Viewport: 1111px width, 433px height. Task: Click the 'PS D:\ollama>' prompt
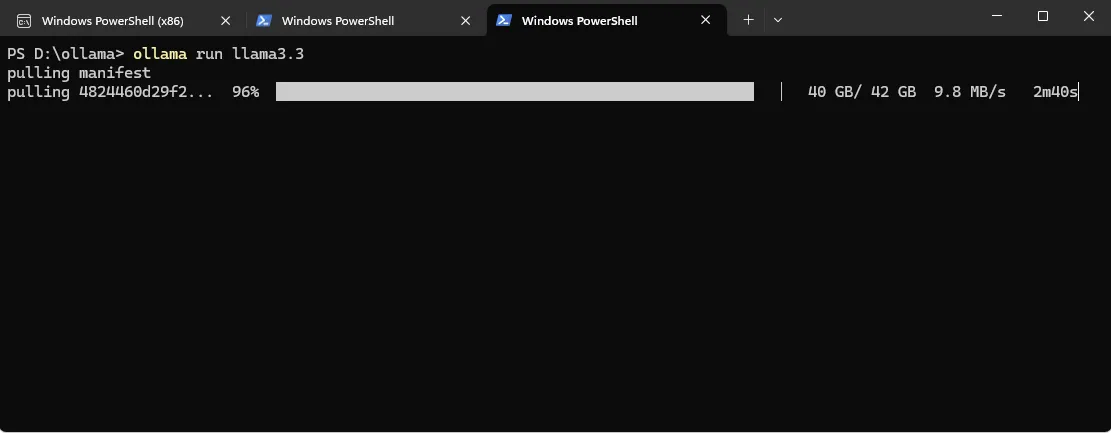(66, 54)
